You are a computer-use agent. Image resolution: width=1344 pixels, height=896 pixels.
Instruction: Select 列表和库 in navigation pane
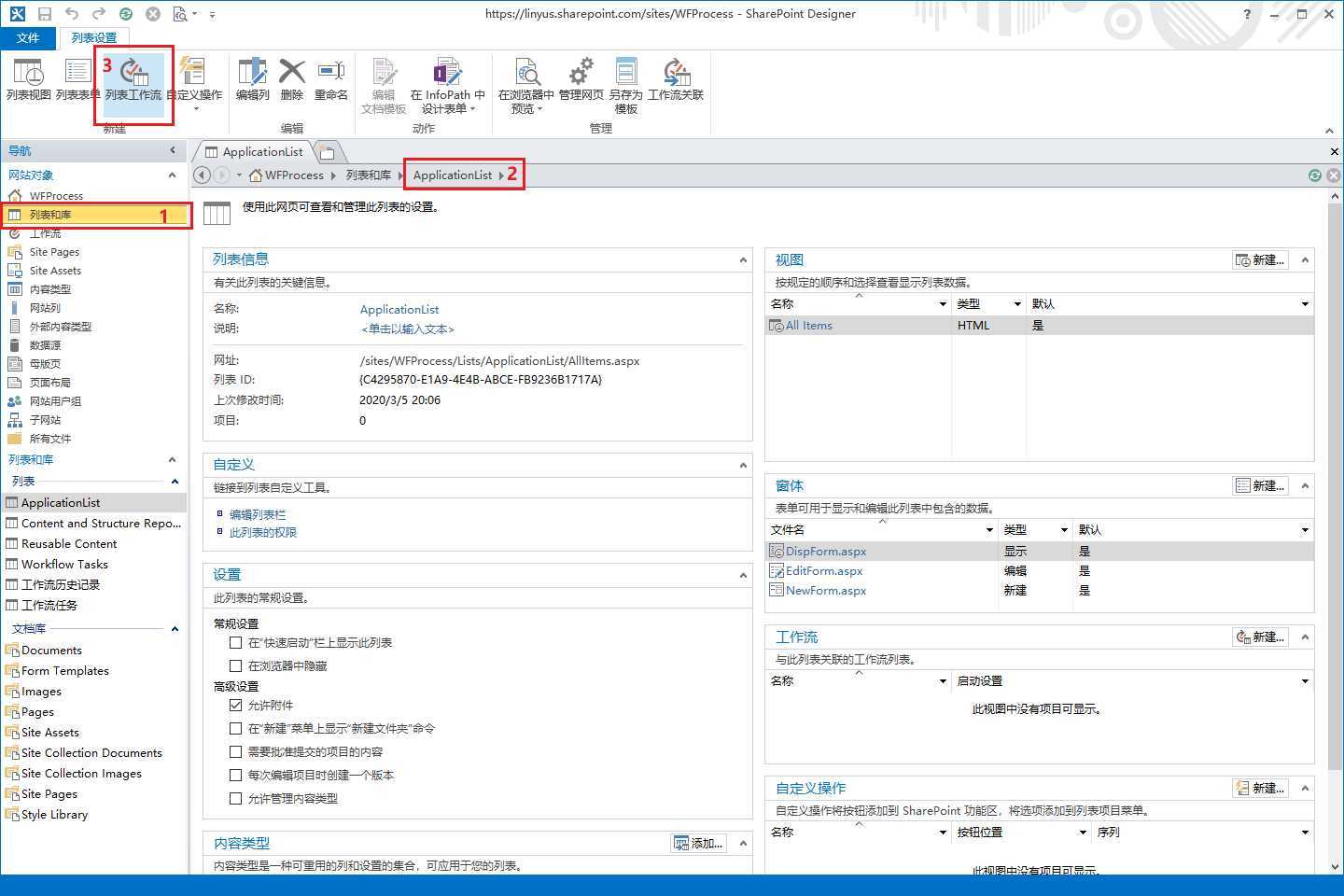tap(93, 215)
